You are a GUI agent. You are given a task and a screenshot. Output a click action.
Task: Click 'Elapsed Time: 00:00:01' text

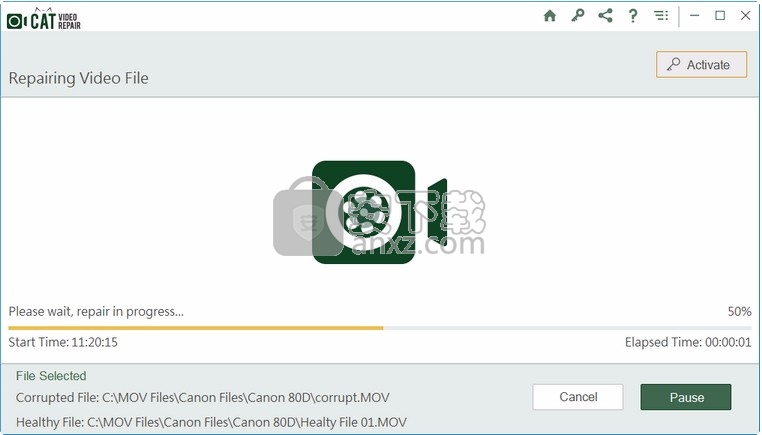(x=688, y=342)
